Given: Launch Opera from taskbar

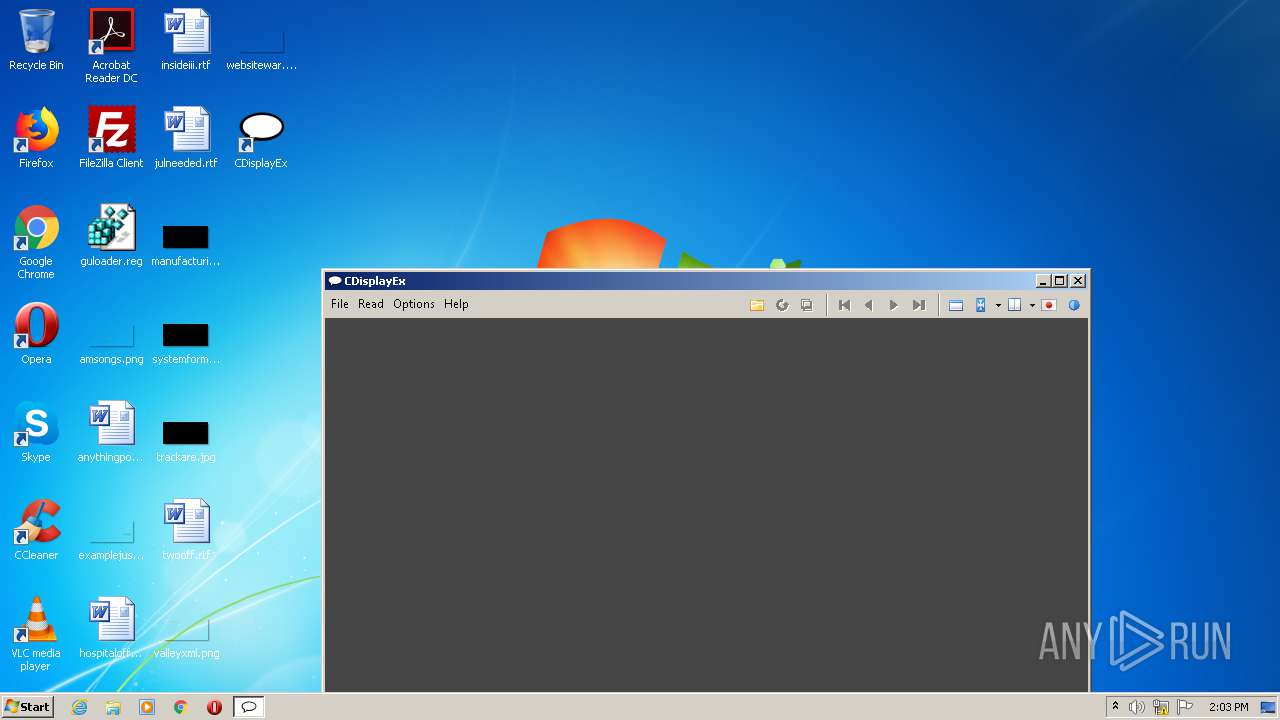Looking at the screenshot, I should point(214,707).
